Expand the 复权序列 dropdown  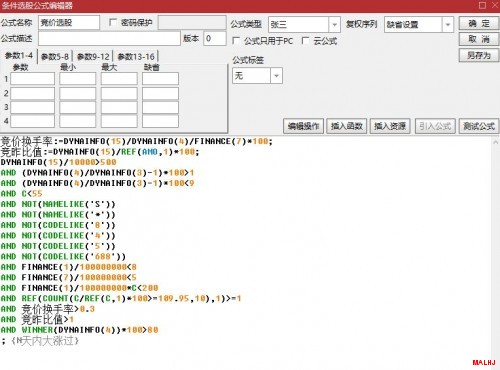point(448,25)
